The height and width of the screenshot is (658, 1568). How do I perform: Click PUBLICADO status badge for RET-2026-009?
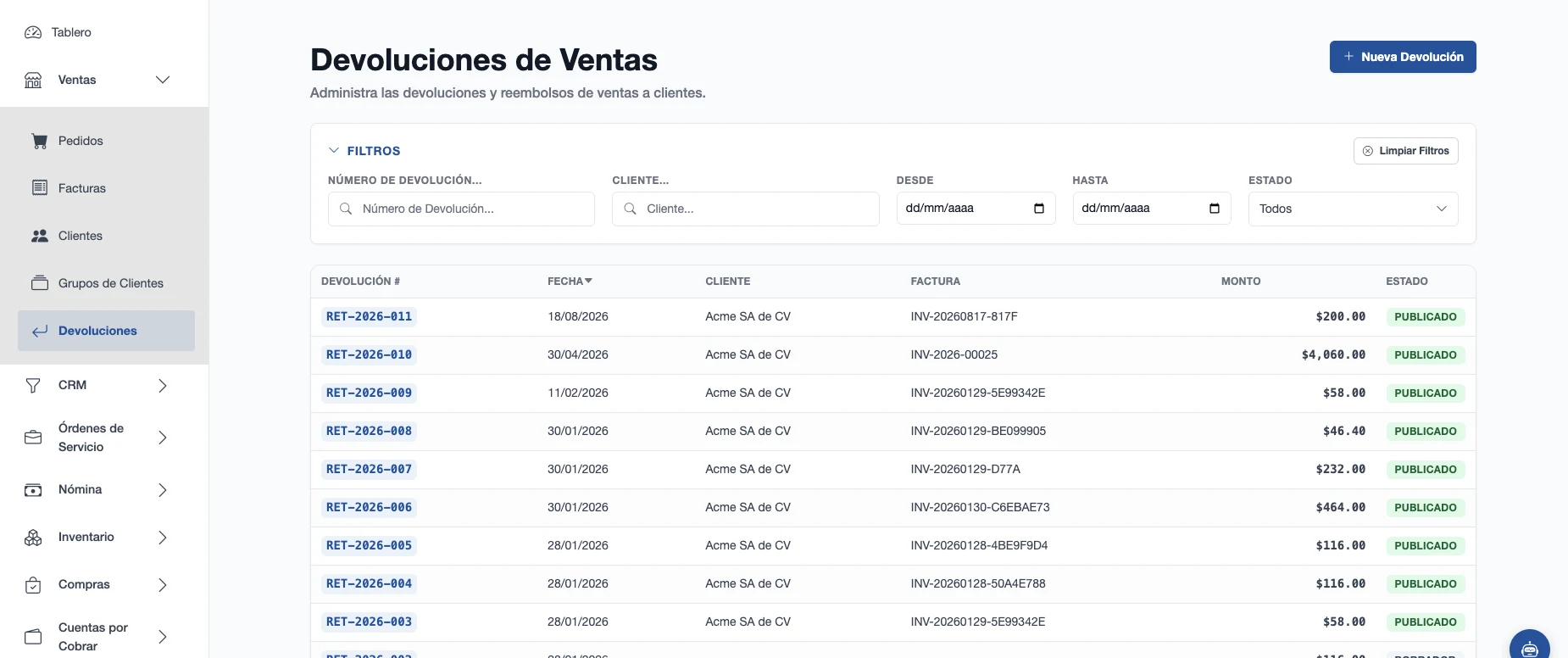(1426, 393)
